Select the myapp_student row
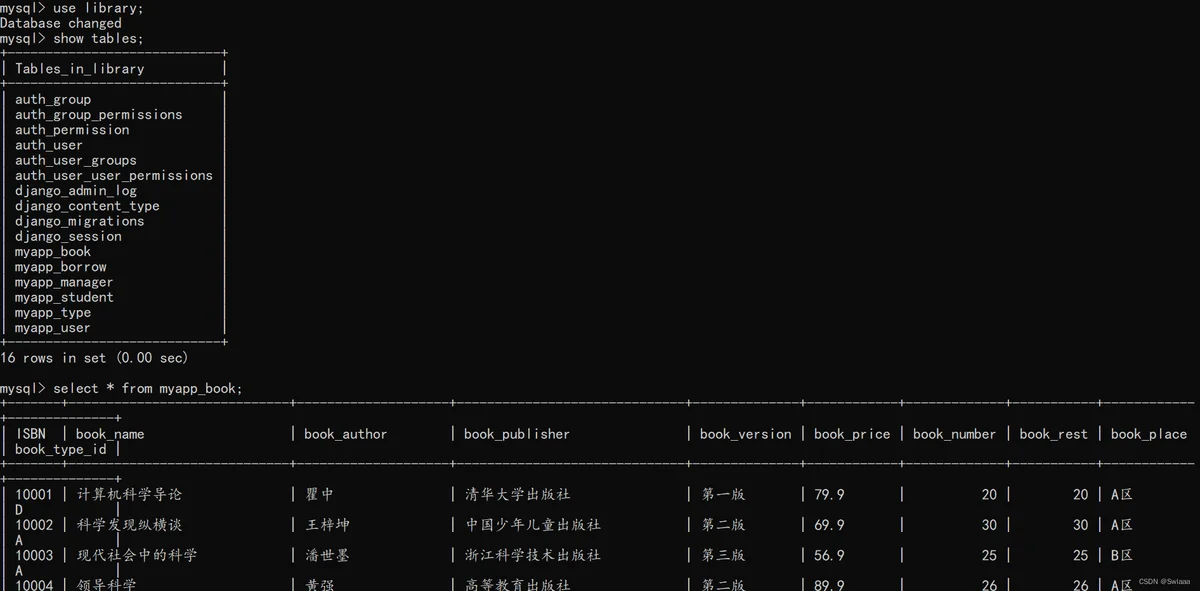 [x=64, y=297]
